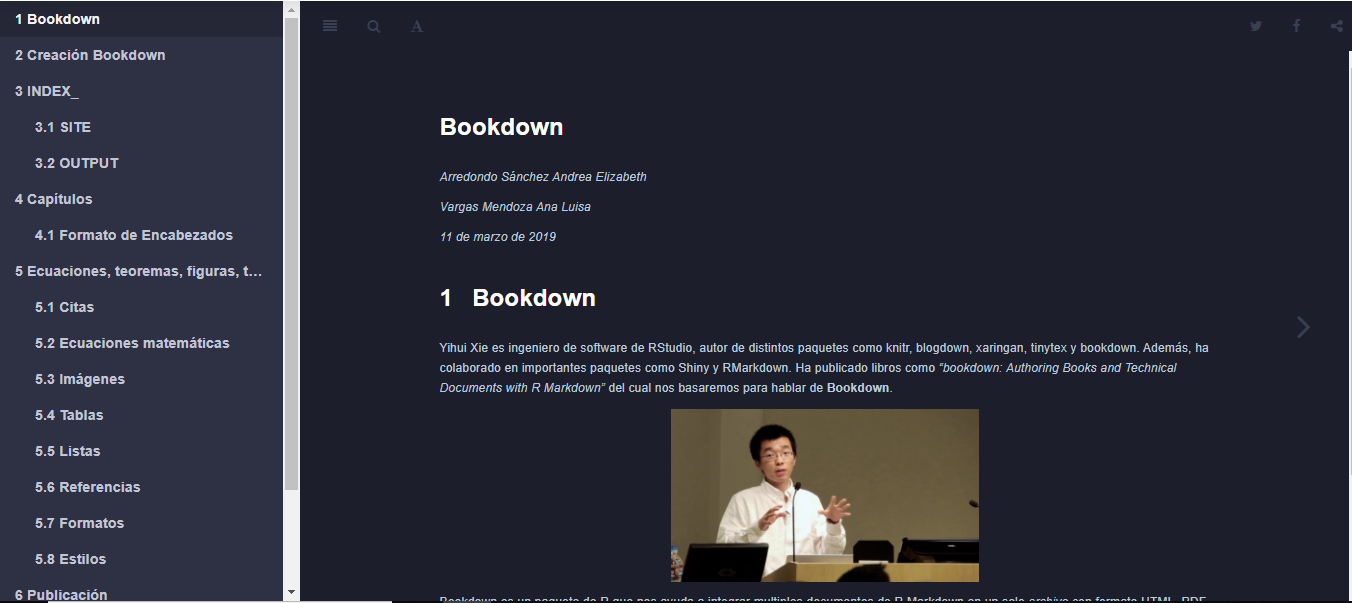Toggle the sidebar with the hamburger icon
Image resolution: width=1352 pixels, height=603 pixels.
pyautogui.click(x=330, y=26)
